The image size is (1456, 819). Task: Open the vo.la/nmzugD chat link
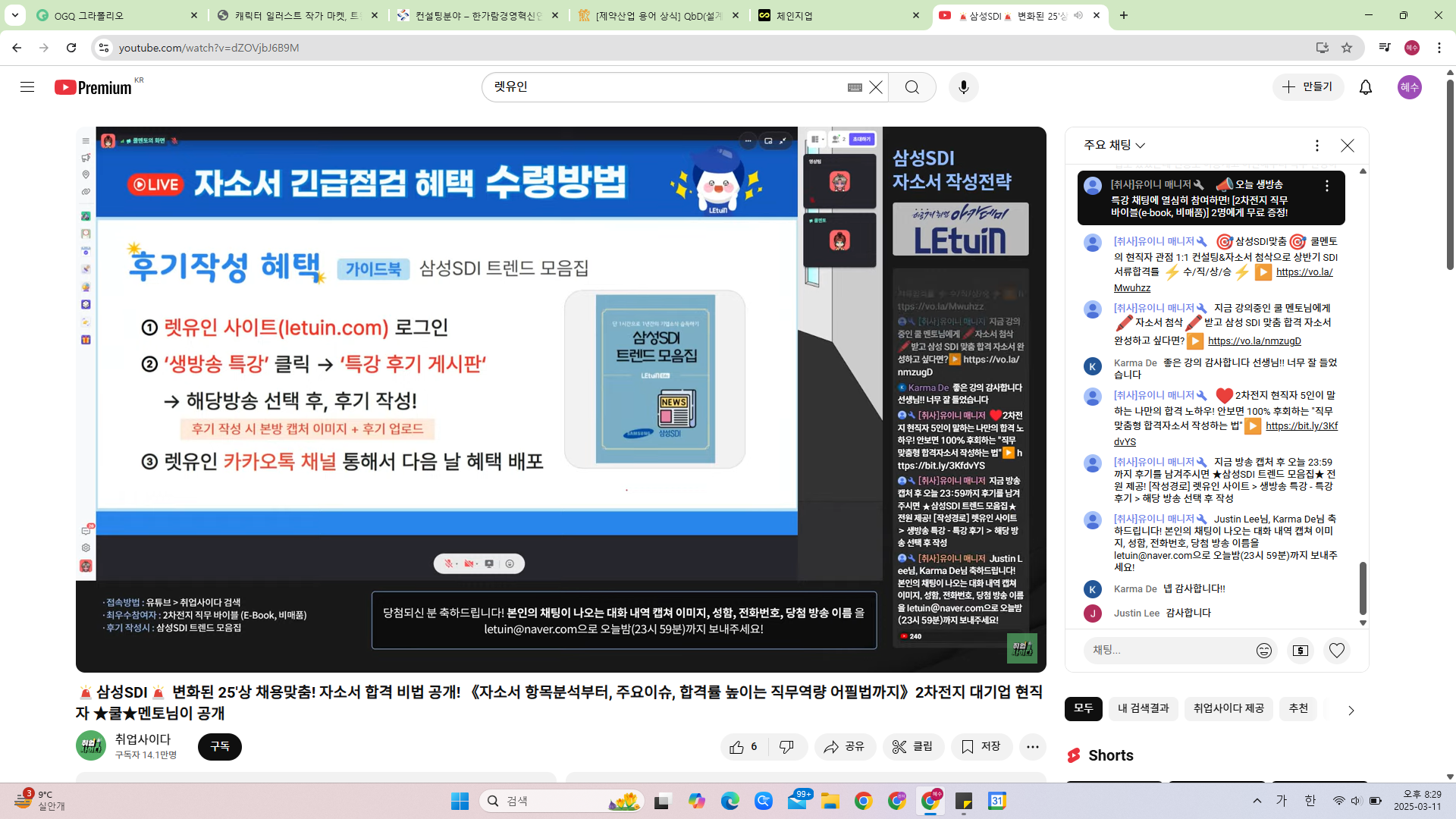coord(1254,341)
